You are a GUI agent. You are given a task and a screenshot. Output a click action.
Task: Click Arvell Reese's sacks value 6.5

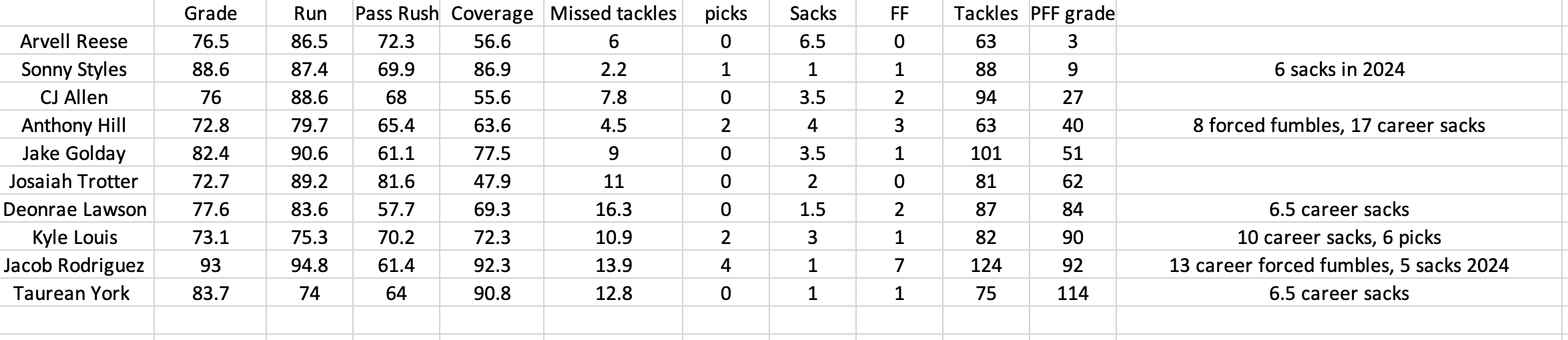point(812,41)
